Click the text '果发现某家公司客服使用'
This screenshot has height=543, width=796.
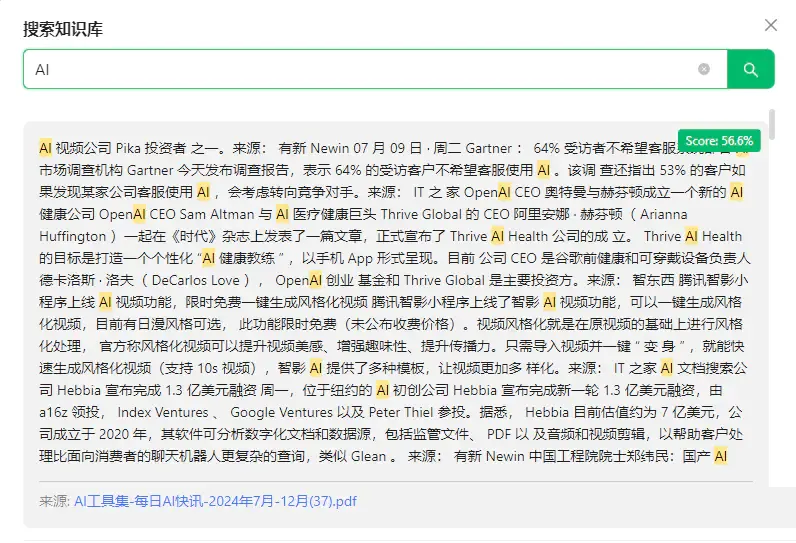[116, 192]
